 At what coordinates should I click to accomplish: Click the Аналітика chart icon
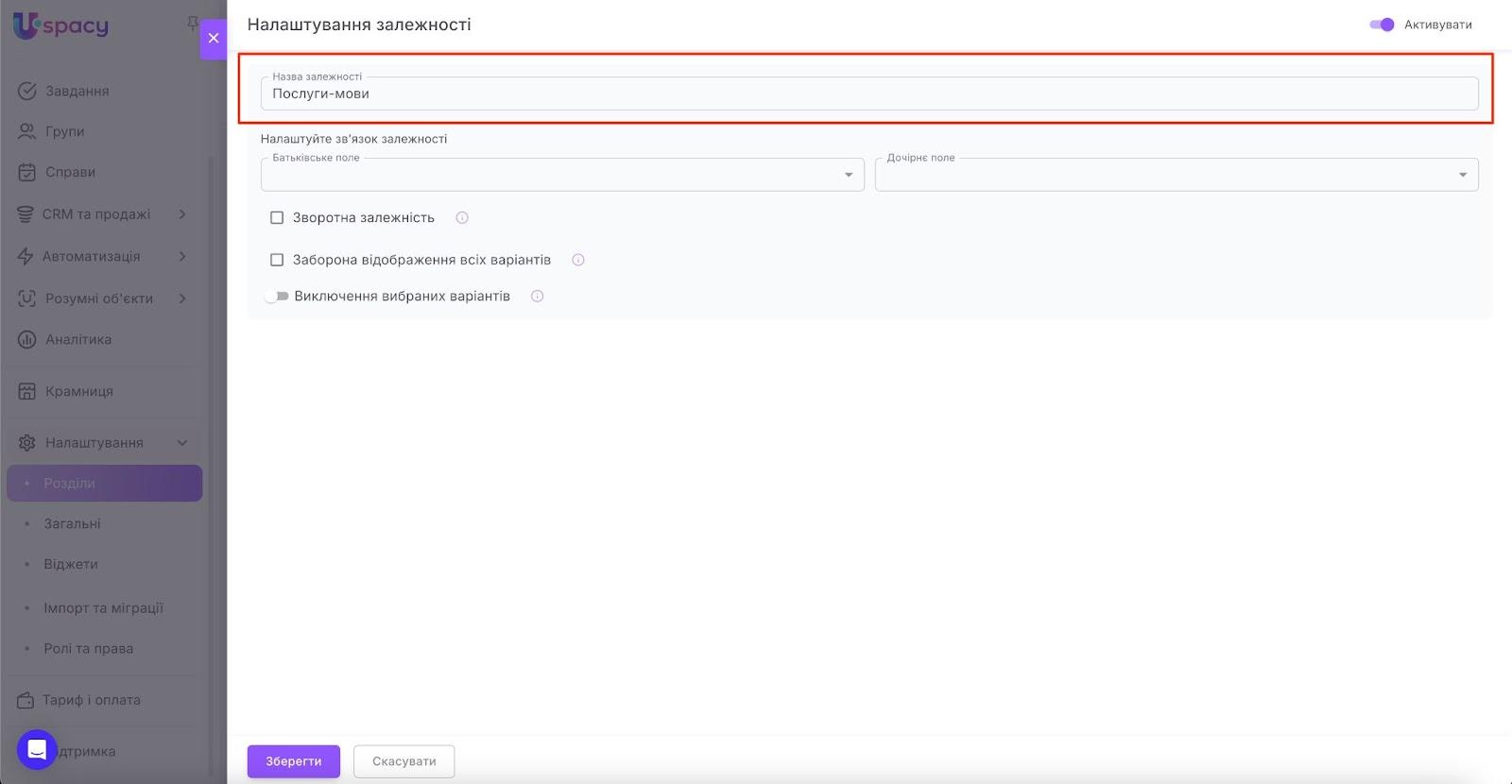(x=27, y=339)
